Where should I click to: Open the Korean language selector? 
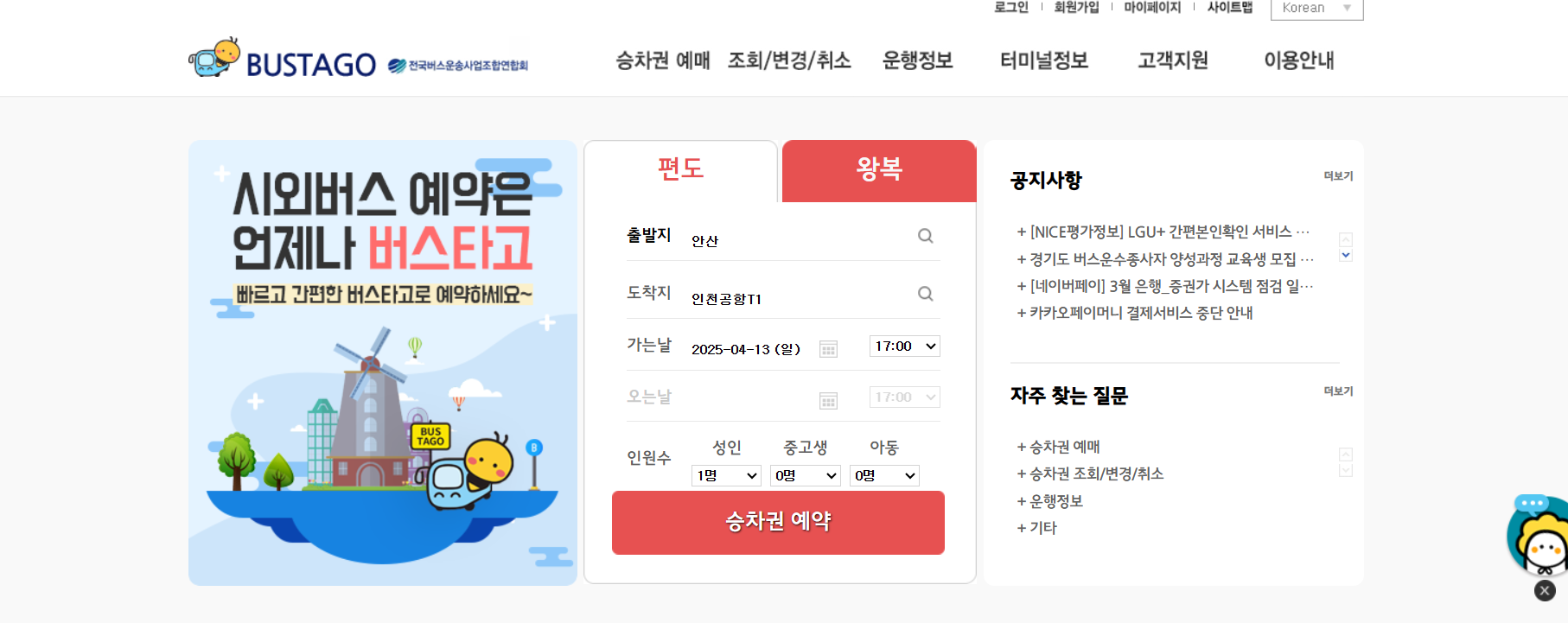[1316, 9]
